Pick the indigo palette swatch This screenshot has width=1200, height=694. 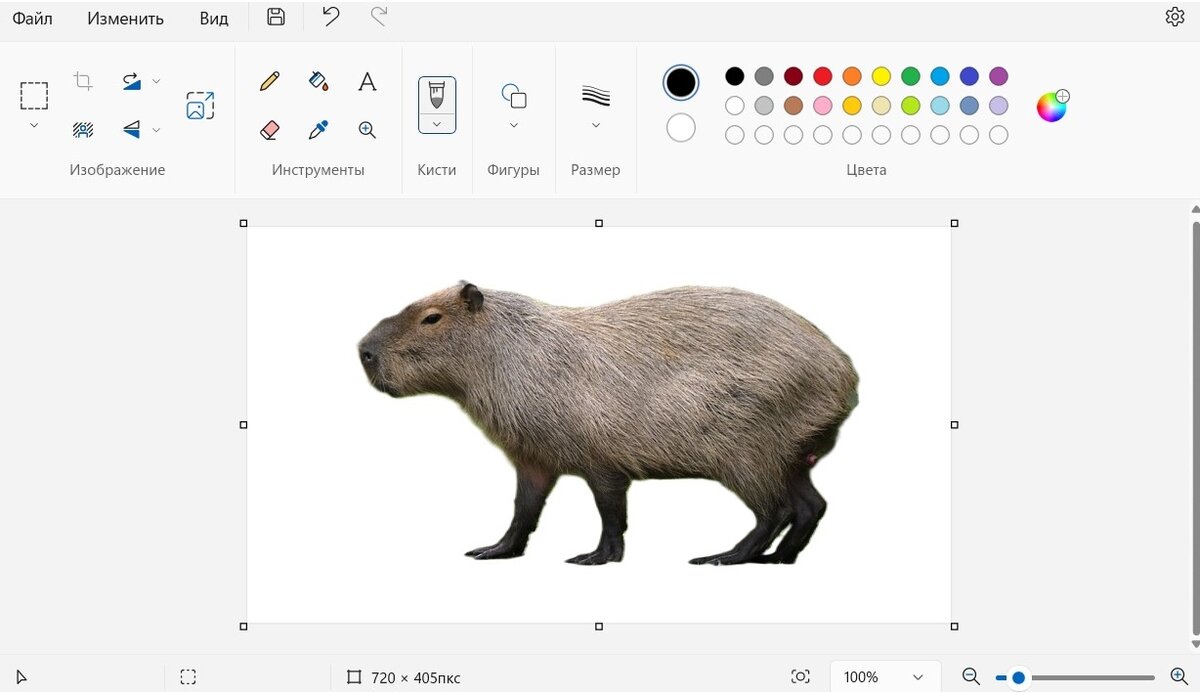tap(969, 76)
